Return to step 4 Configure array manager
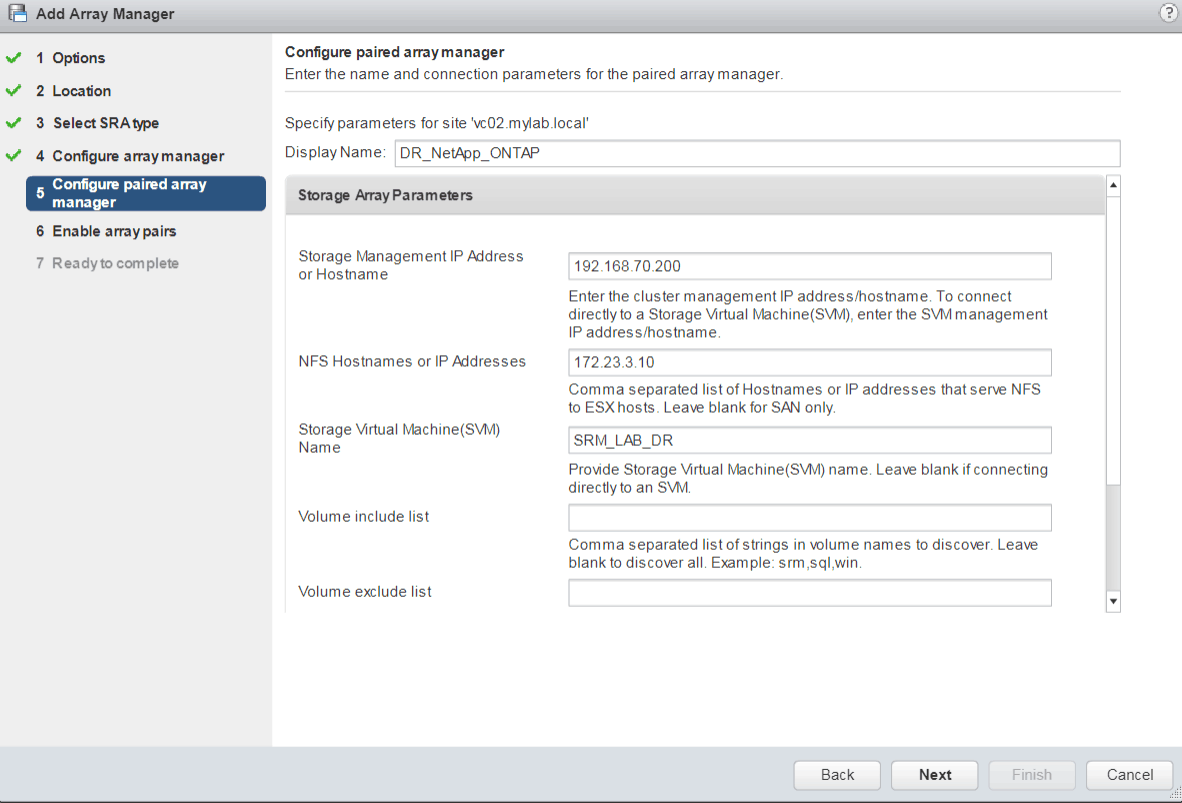The image size is (1182, 803). click(x=138, y=156)
